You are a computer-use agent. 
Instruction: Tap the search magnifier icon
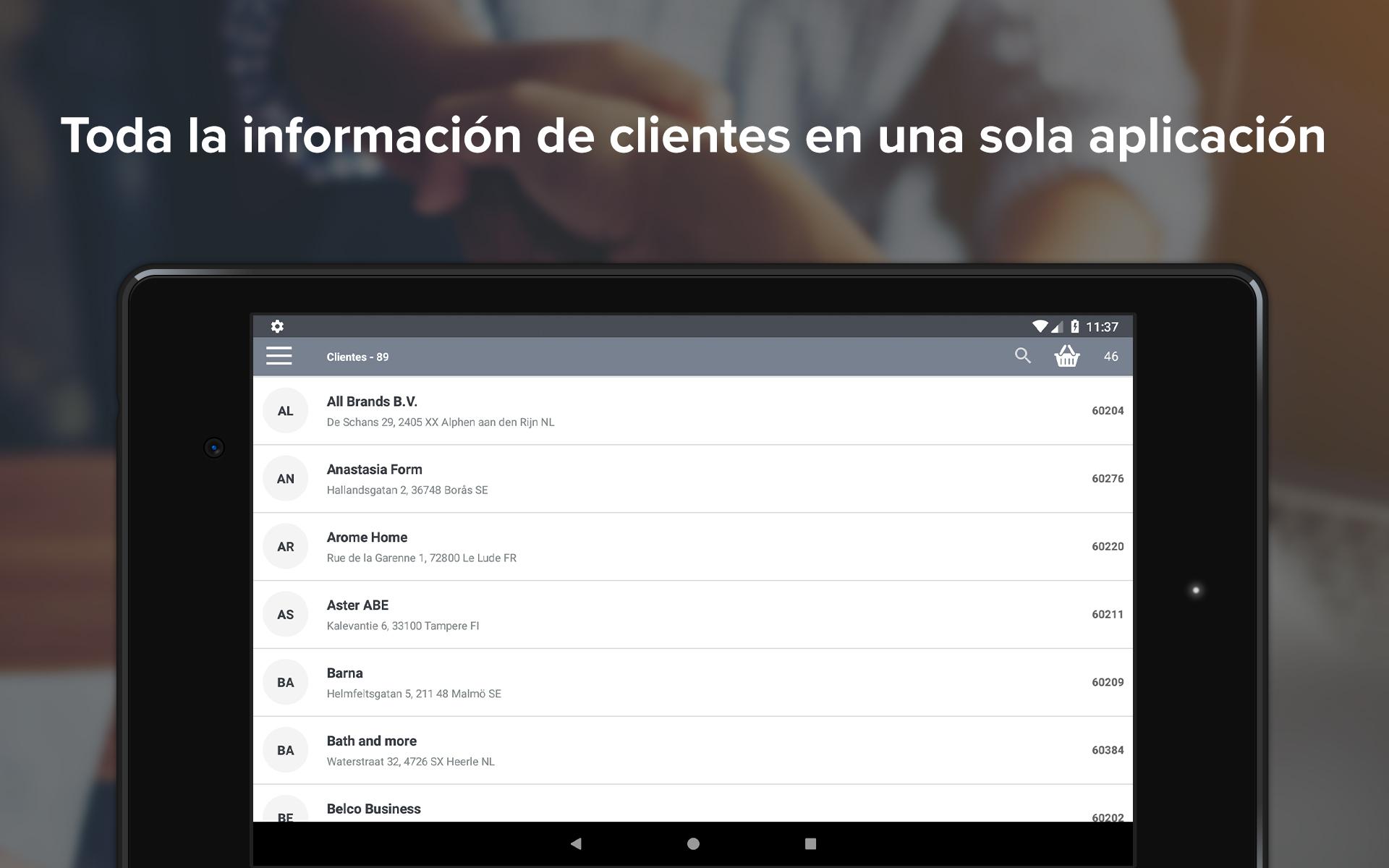pos(1022,355)
